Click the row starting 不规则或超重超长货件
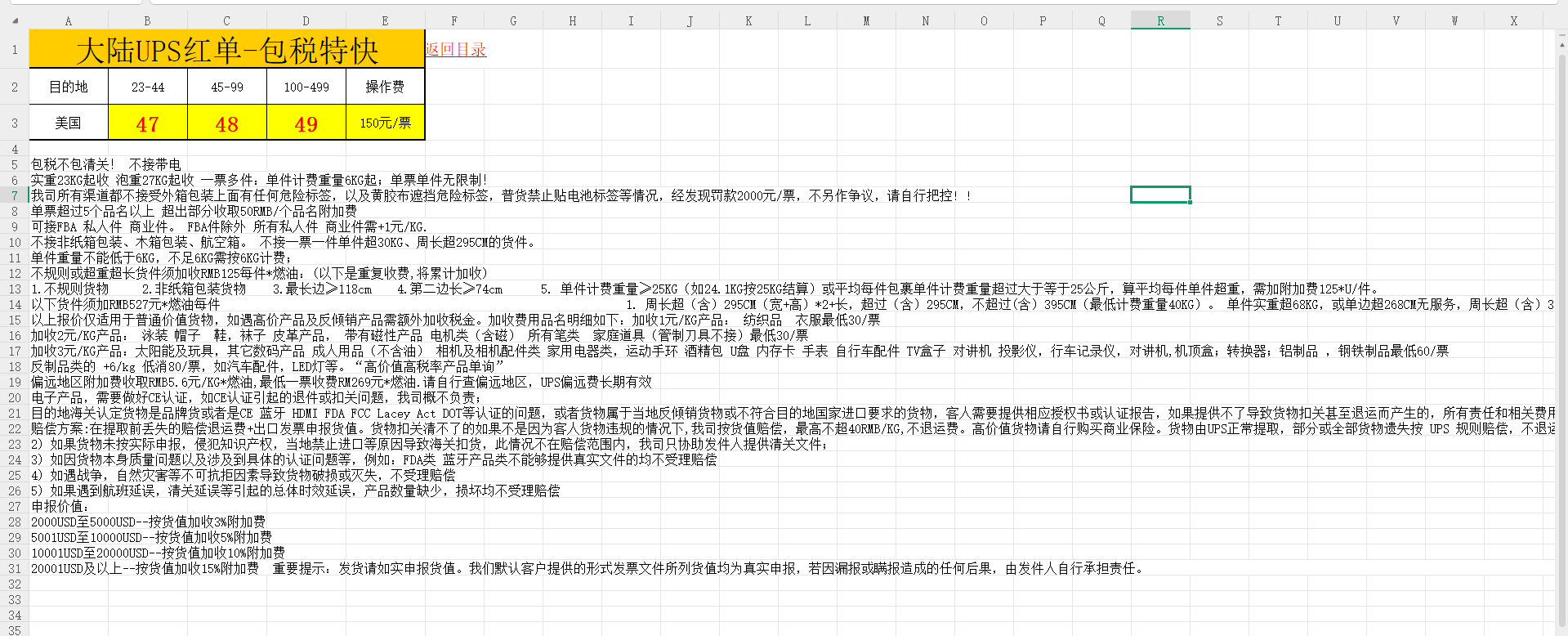The height and width of the screenshot is (636, 1568). [260, 273]
